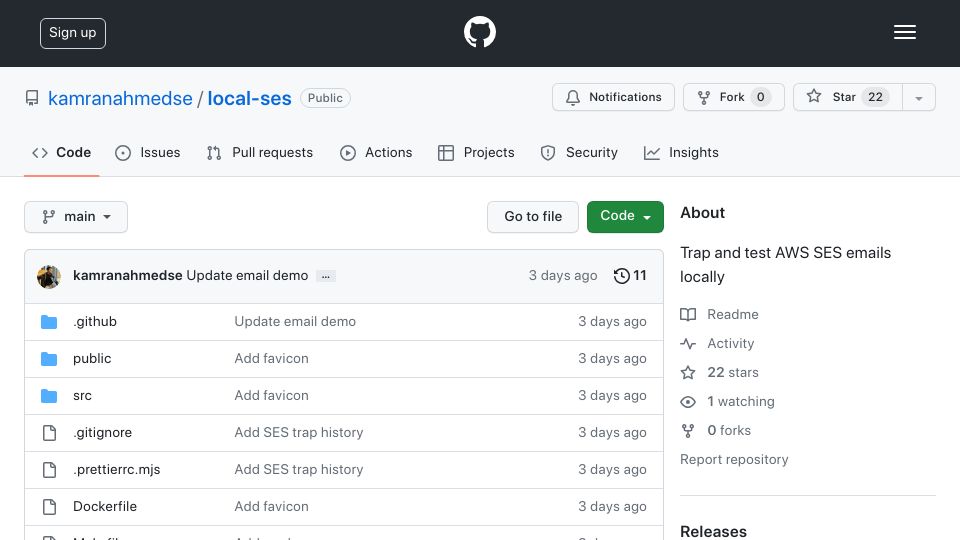Click the Report repository link

click(x=734, y=460)
